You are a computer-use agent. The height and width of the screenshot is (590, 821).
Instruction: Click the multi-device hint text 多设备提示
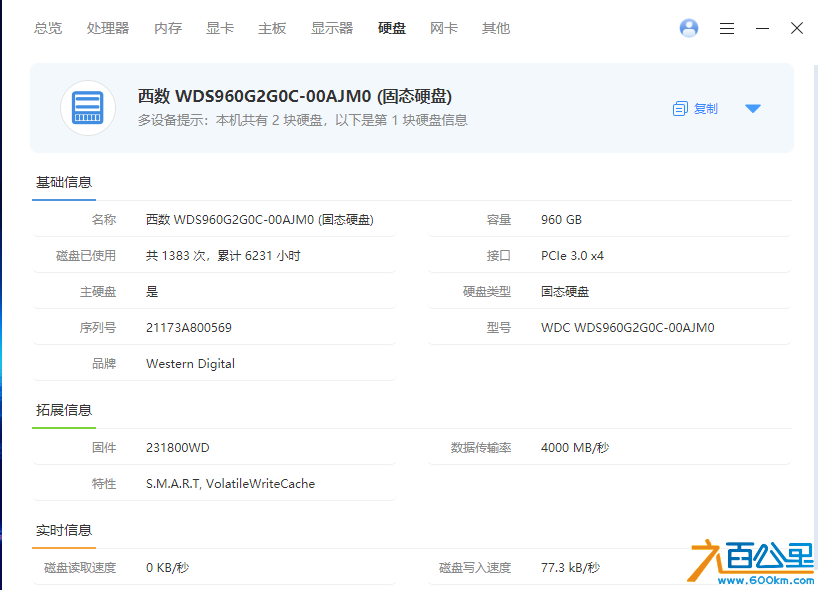(x=303, y=120)
